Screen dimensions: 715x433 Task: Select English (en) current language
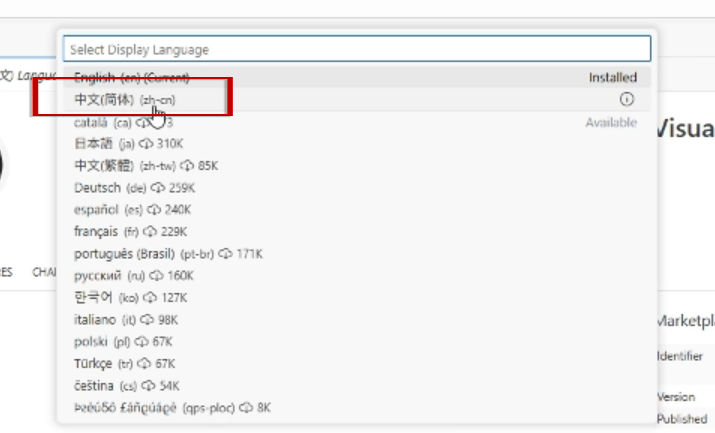coord(131,78)
